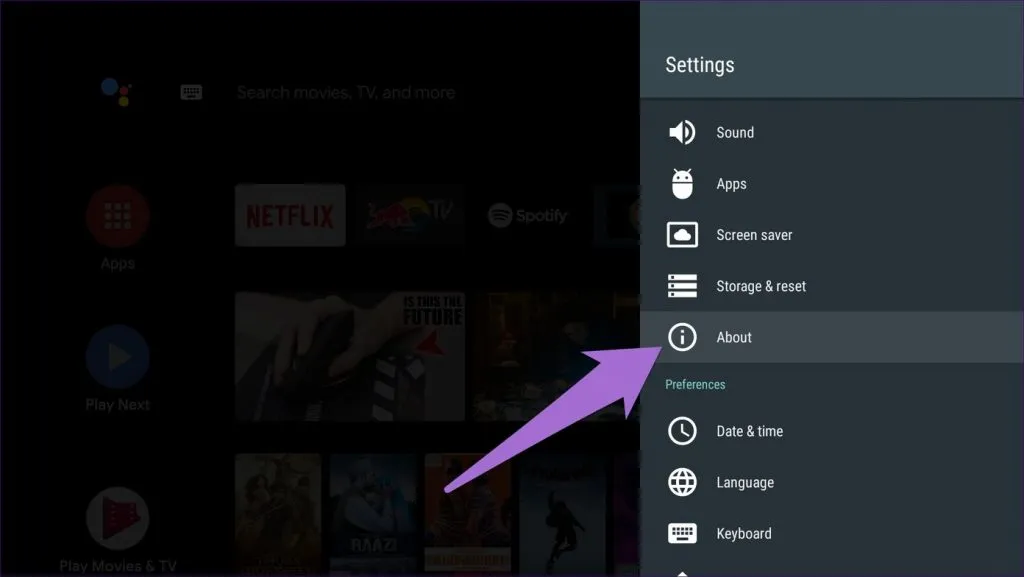Open the Screen saver cloud icon
This screenshot has width=1024, height=577.
(682, 235)
